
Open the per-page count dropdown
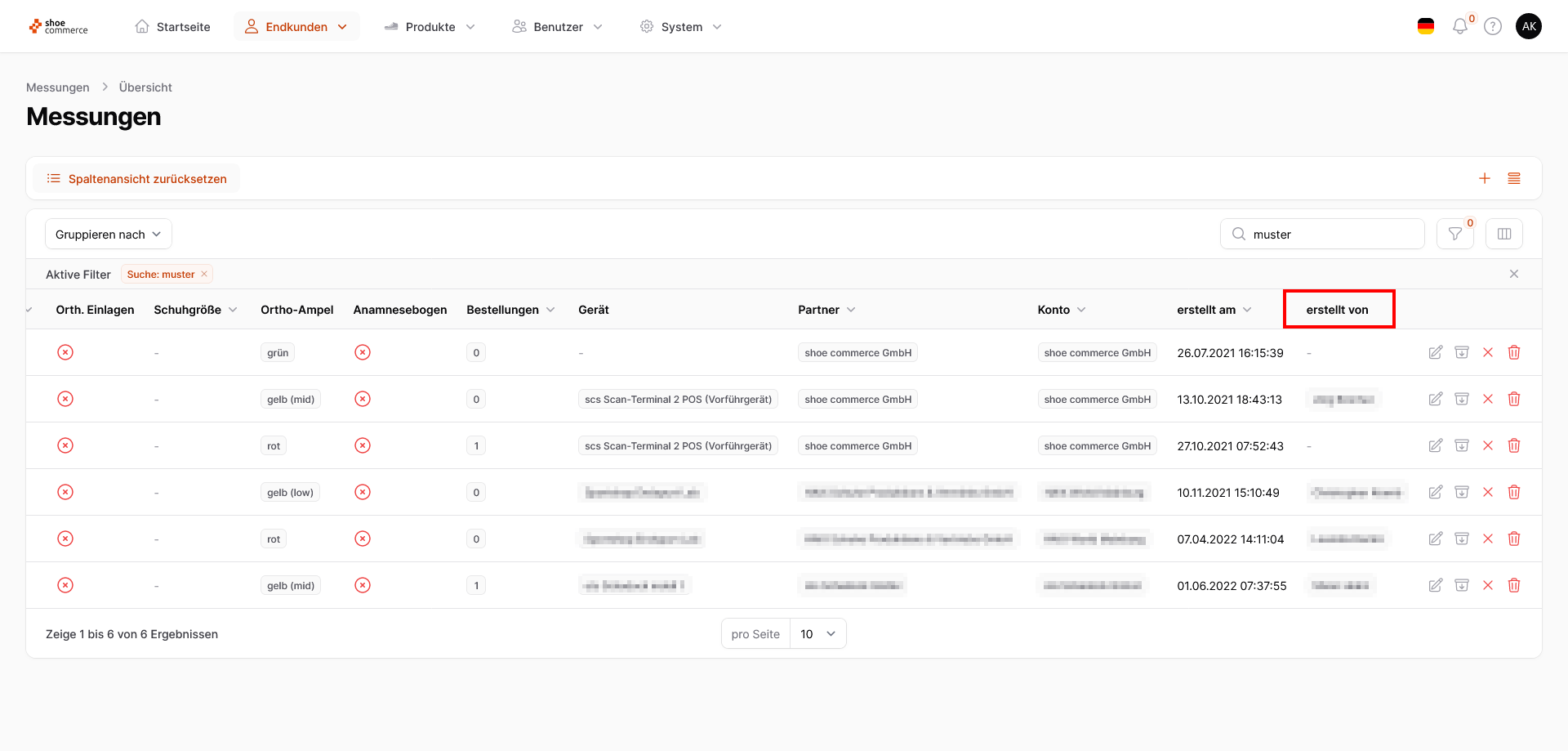817,634
